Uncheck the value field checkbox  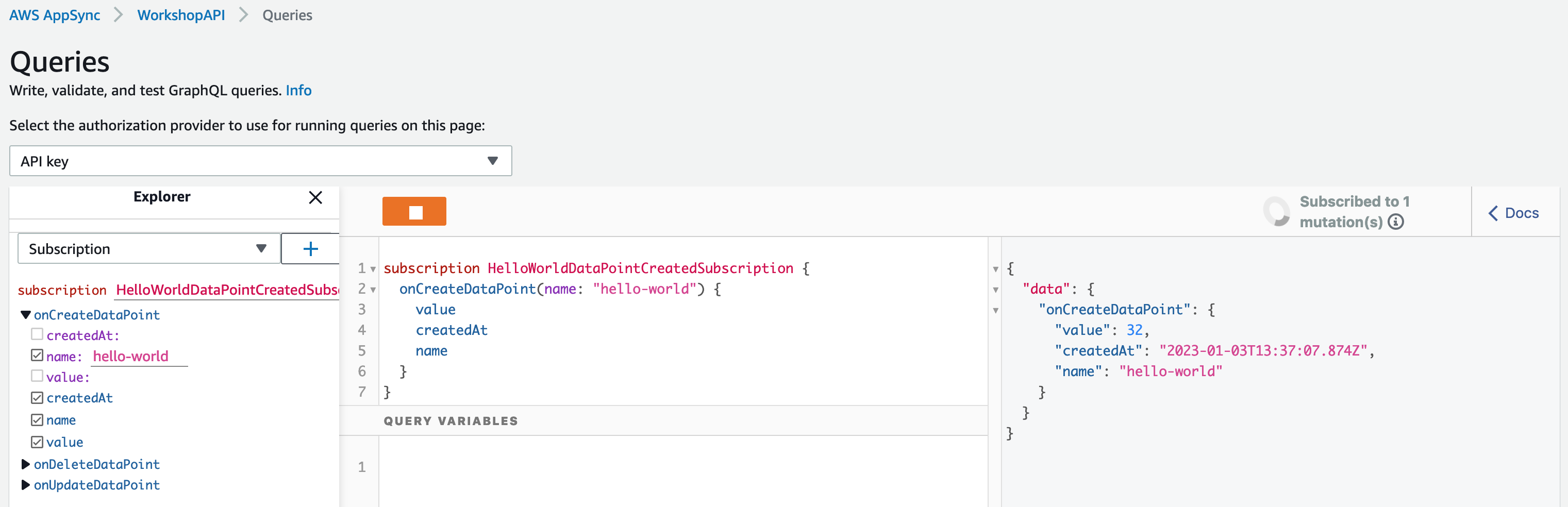37,442
